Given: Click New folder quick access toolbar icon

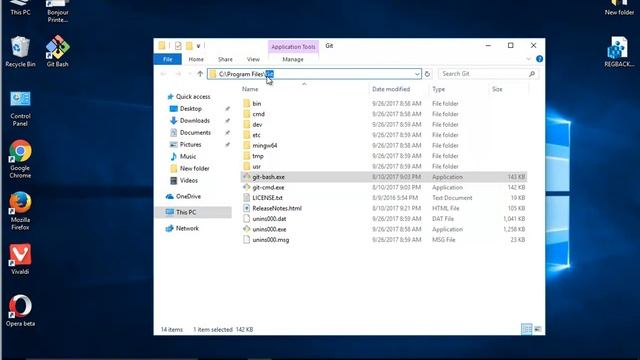Looking at the screenshot, I should coord(189,46).
